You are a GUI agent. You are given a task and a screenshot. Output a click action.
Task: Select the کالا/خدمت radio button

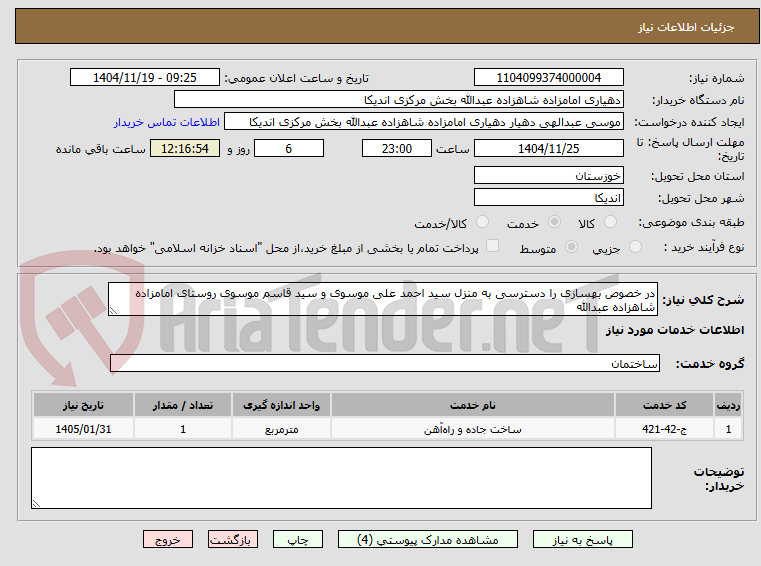[482, 222]
